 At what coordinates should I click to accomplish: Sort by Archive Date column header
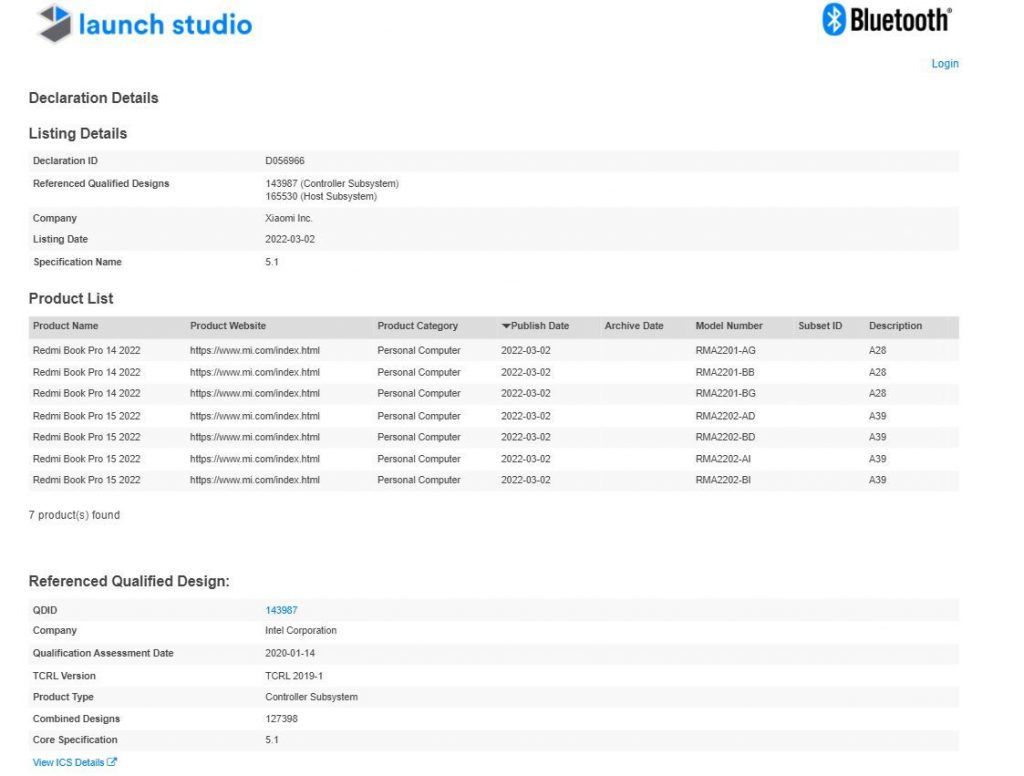click(633, 326)
